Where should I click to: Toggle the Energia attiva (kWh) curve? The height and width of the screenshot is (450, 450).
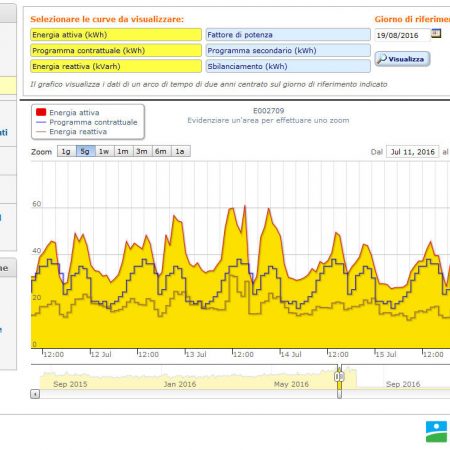[116, 35]
